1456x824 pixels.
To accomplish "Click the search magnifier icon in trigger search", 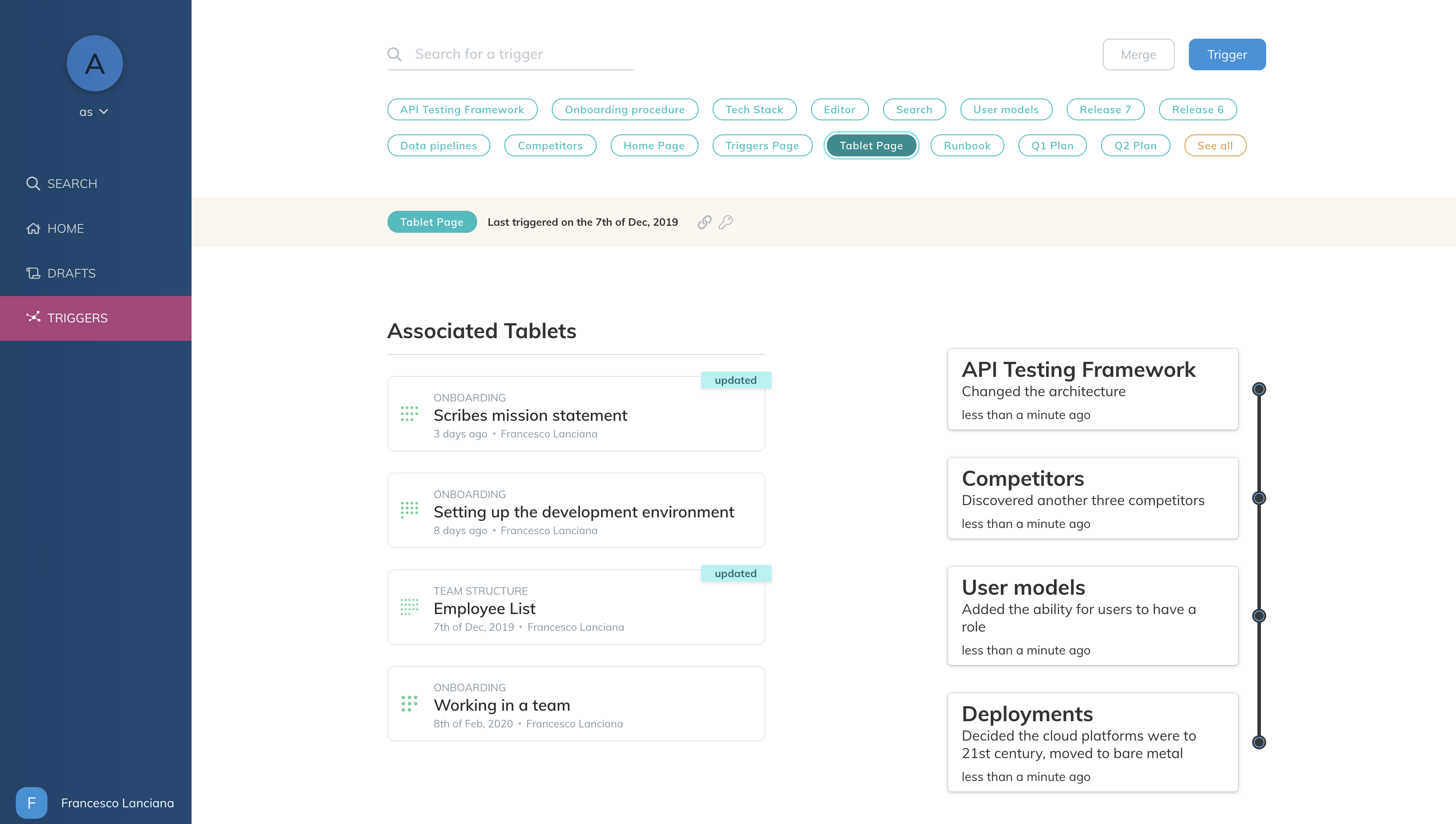I will click(x=395, y=54).
